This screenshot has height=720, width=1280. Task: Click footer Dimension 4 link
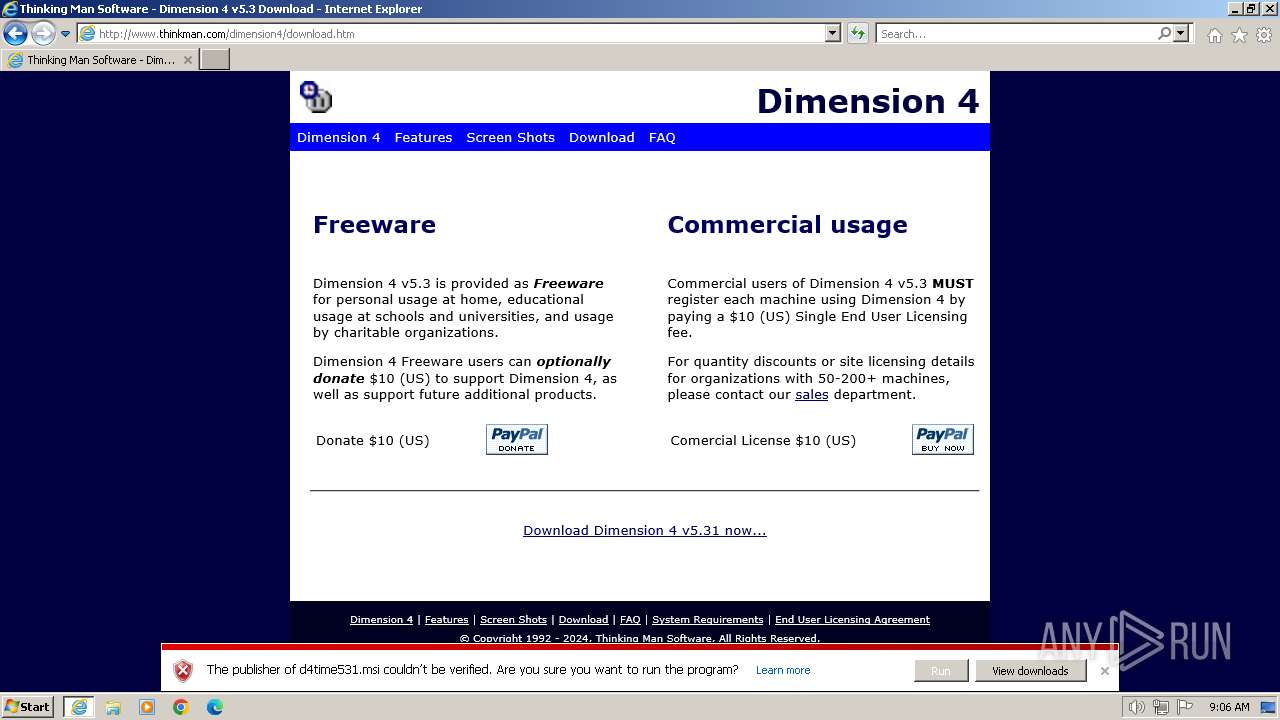point(381,619)
